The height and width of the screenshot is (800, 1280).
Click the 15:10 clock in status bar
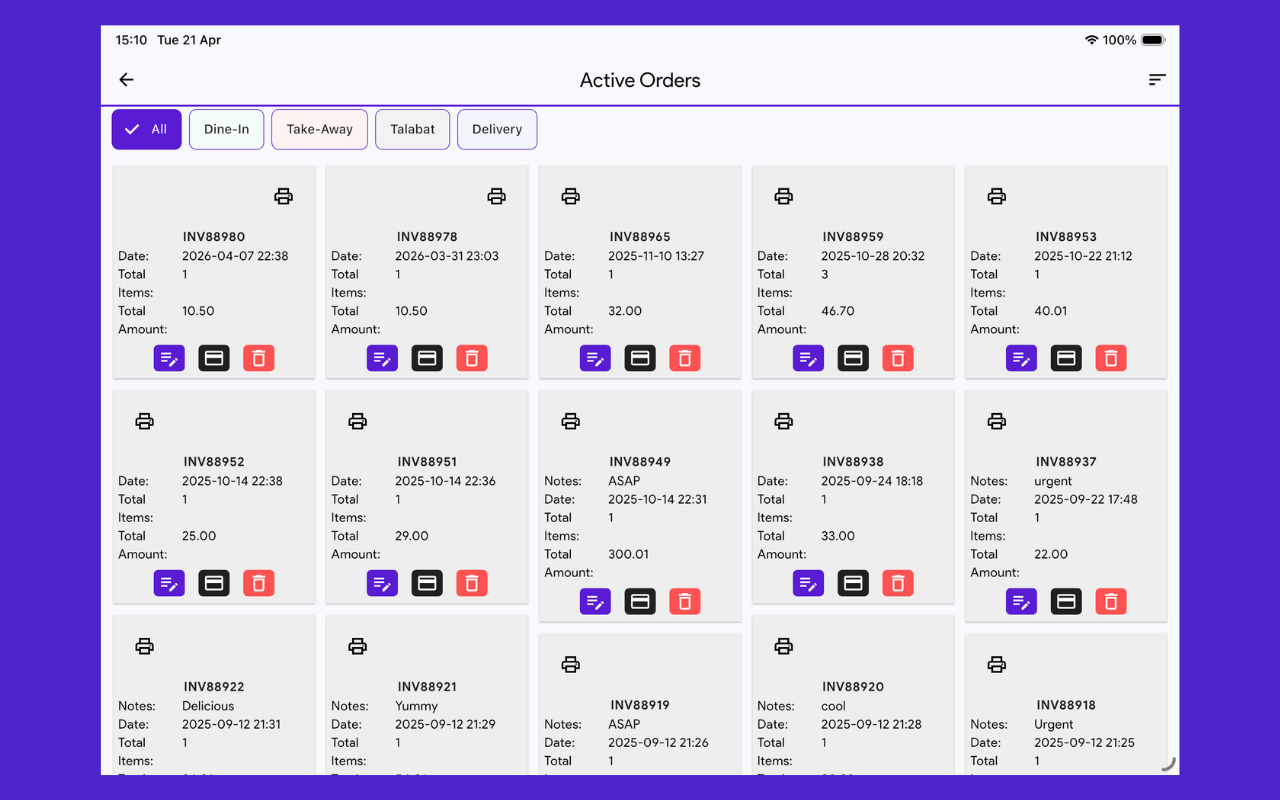point(131,40)
